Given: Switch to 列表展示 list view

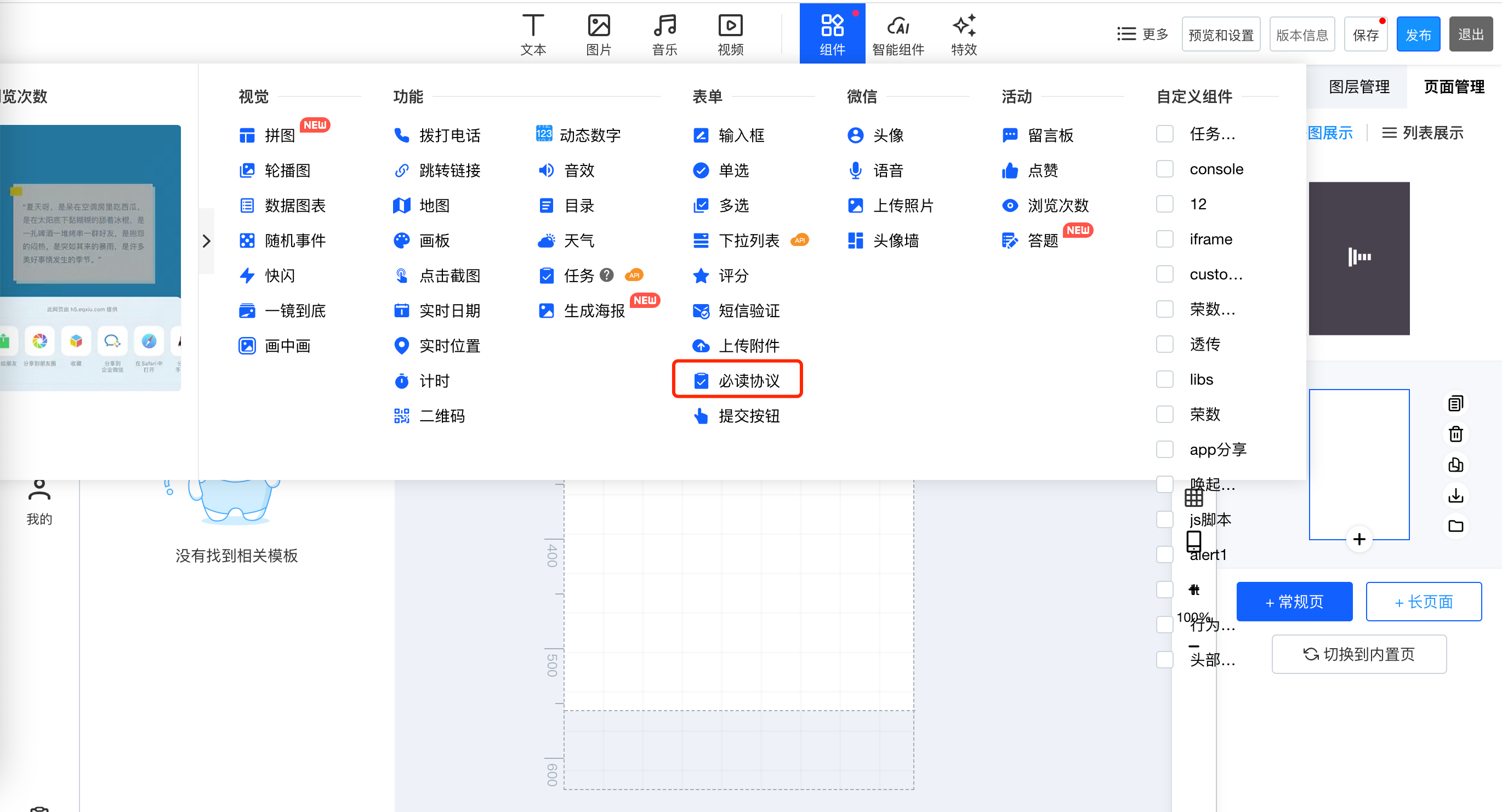Looking at the screenshot, I should pos(1423,133).
